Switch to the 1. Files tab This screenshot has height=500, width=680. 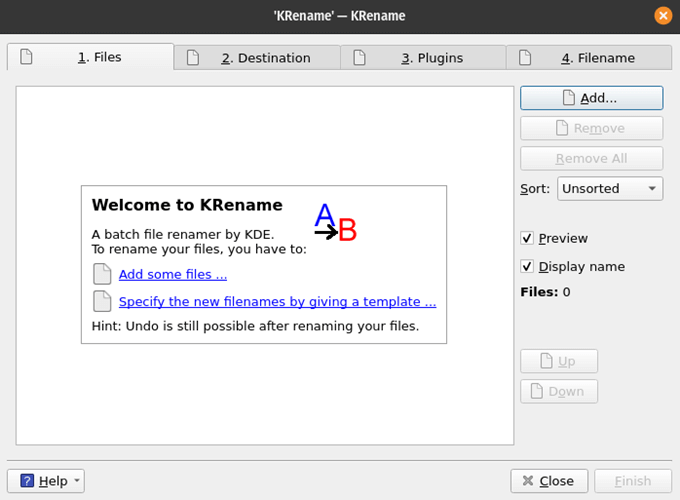click(91, 57)
